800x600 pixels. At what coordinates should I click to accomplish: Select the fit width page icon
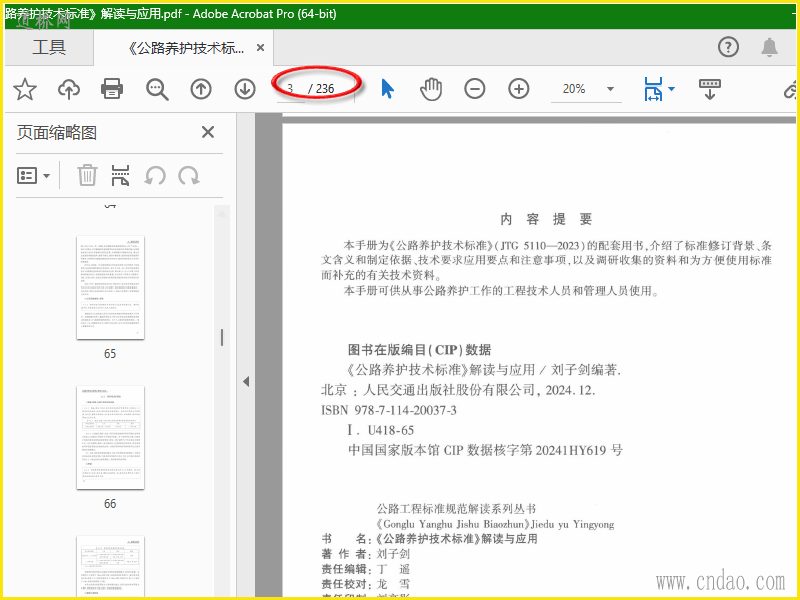click(653, 89)
